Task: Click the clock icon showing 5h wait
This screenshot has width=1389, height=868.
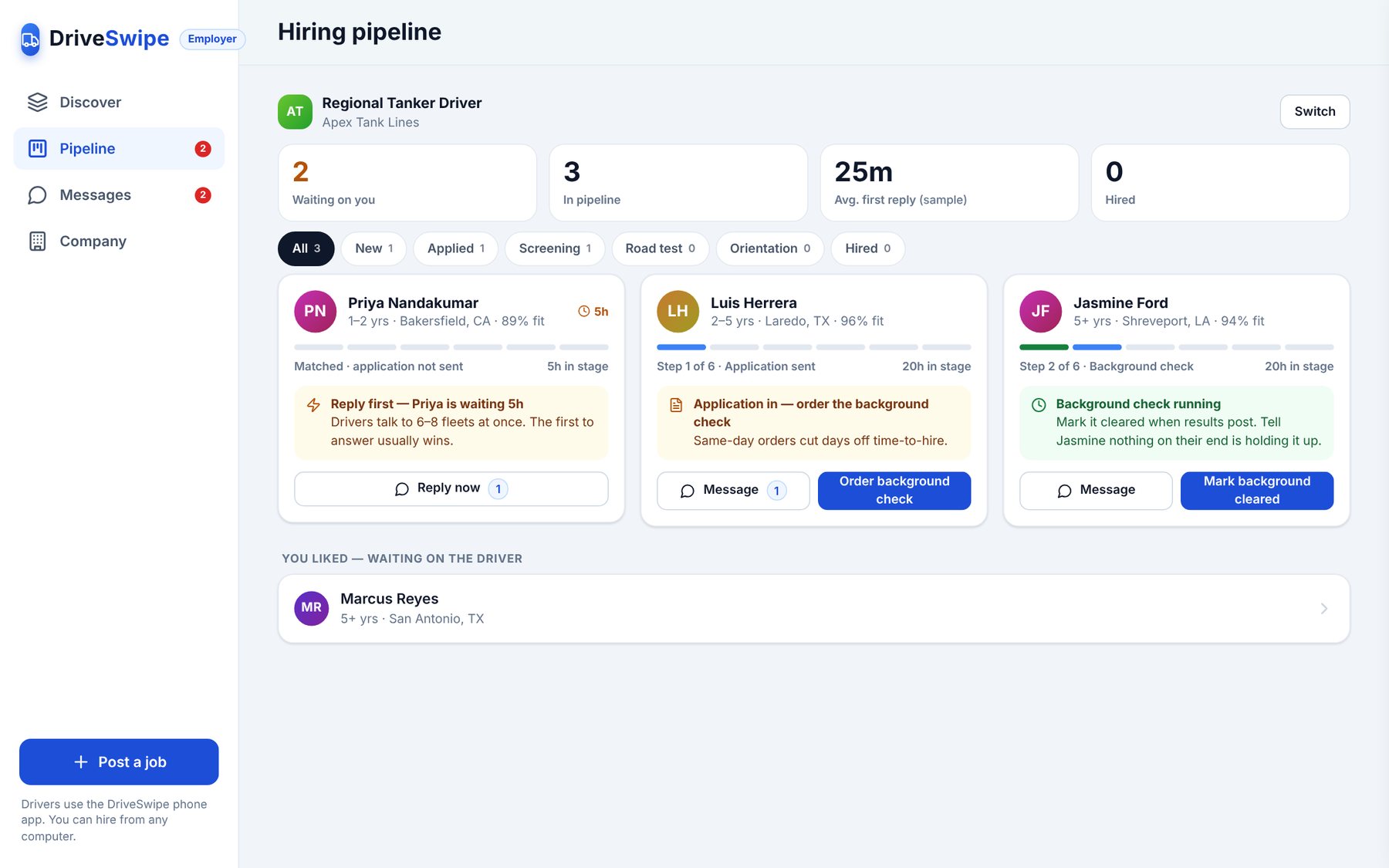Action: 584,311
